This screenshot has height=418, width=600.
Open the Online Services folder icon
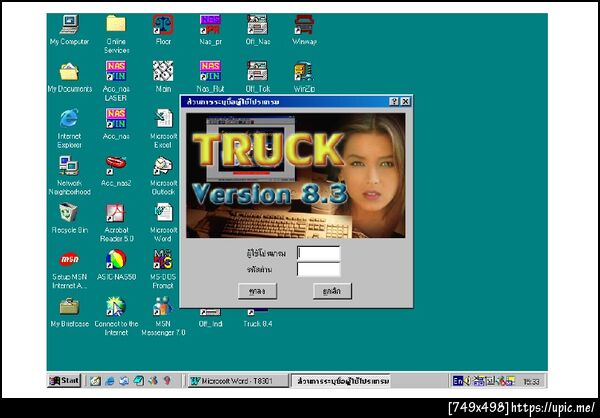[x=116, y=24]
